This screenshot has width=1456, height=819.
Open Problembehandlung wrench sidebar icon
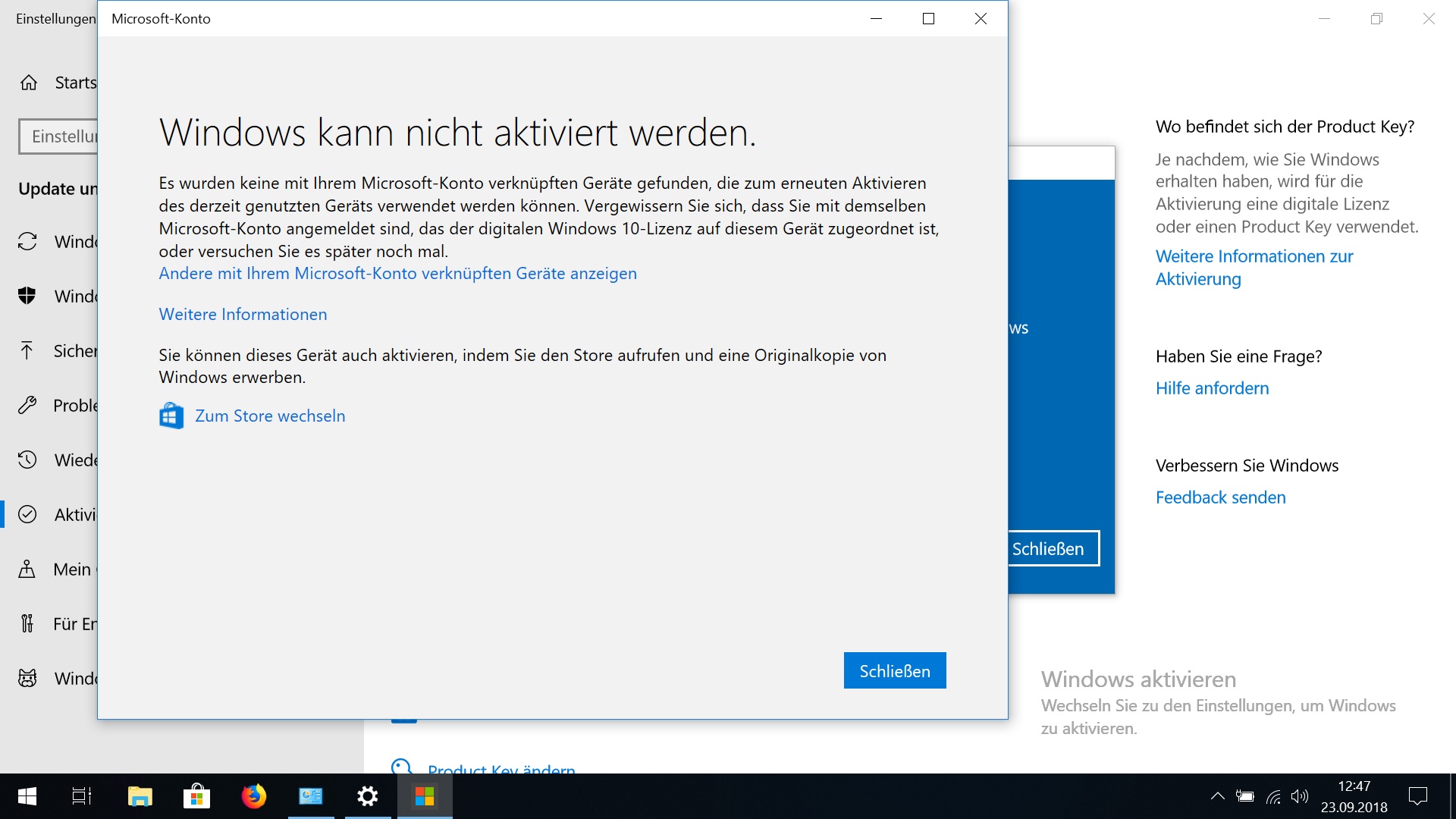coord(27,405)
